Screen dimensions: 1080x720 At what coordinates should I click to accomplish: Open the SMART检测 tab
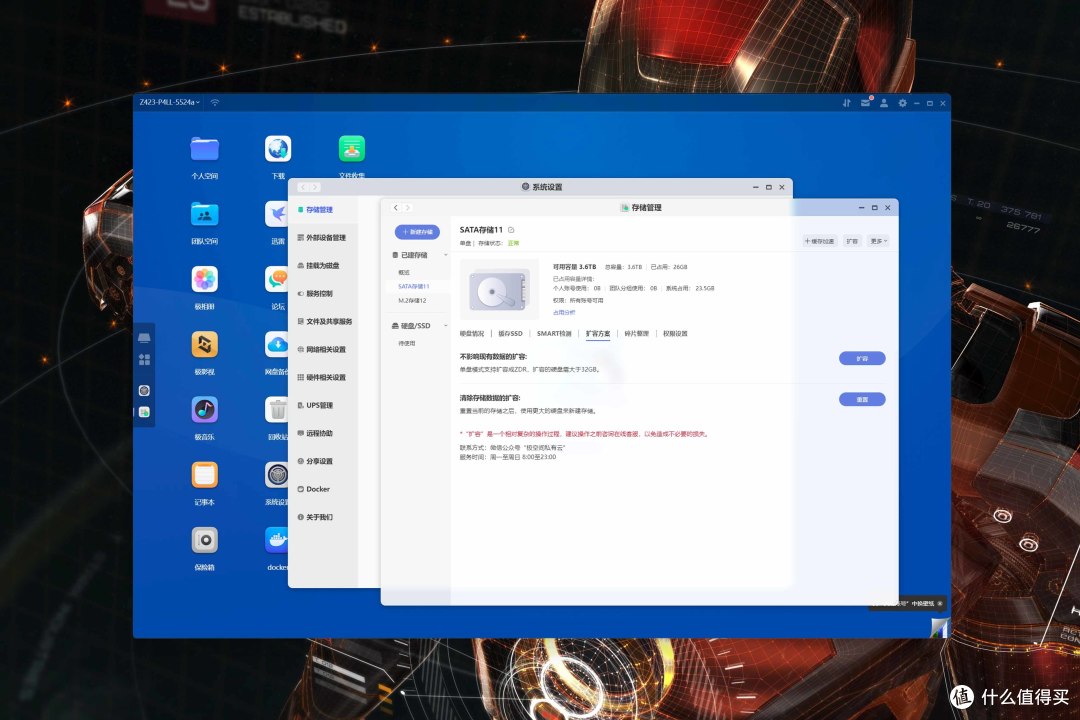tap(554, 333)
